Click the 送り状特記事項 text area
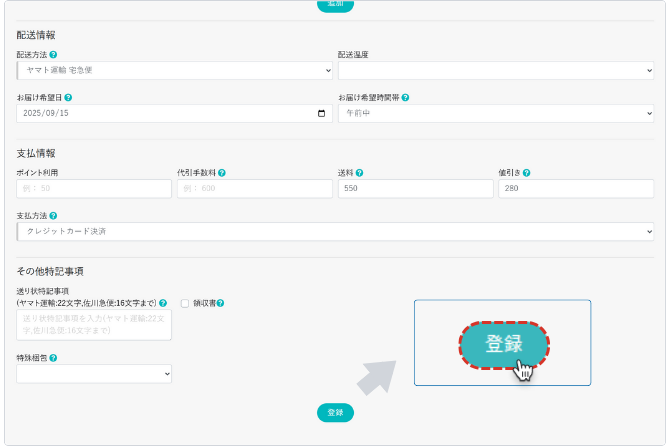Viewport: 670px width, 446px height. click(94, 324)
